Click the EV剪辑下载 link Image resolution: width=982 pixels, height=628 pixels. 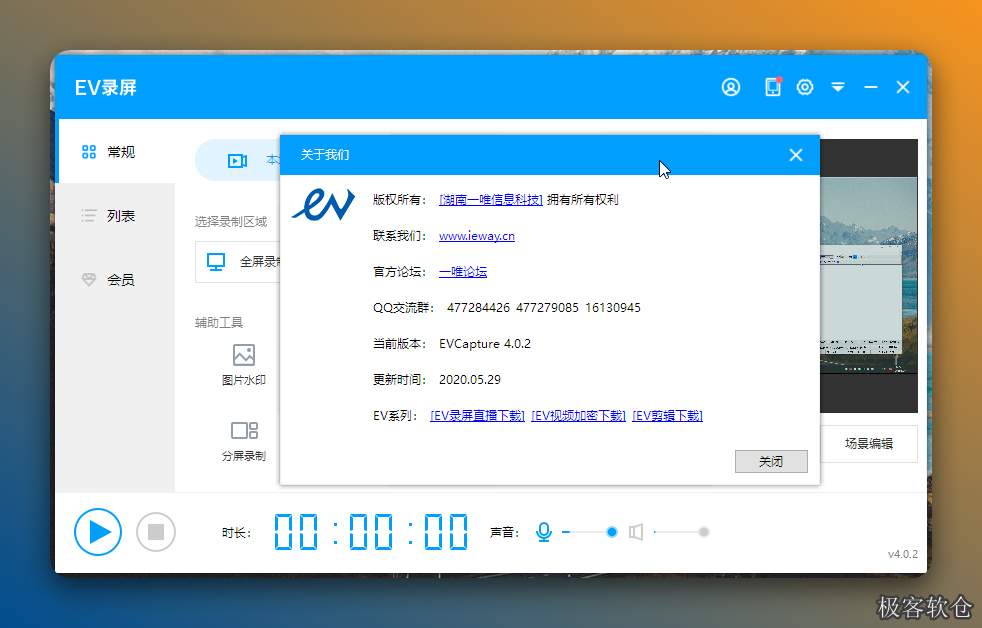[667, 416]
